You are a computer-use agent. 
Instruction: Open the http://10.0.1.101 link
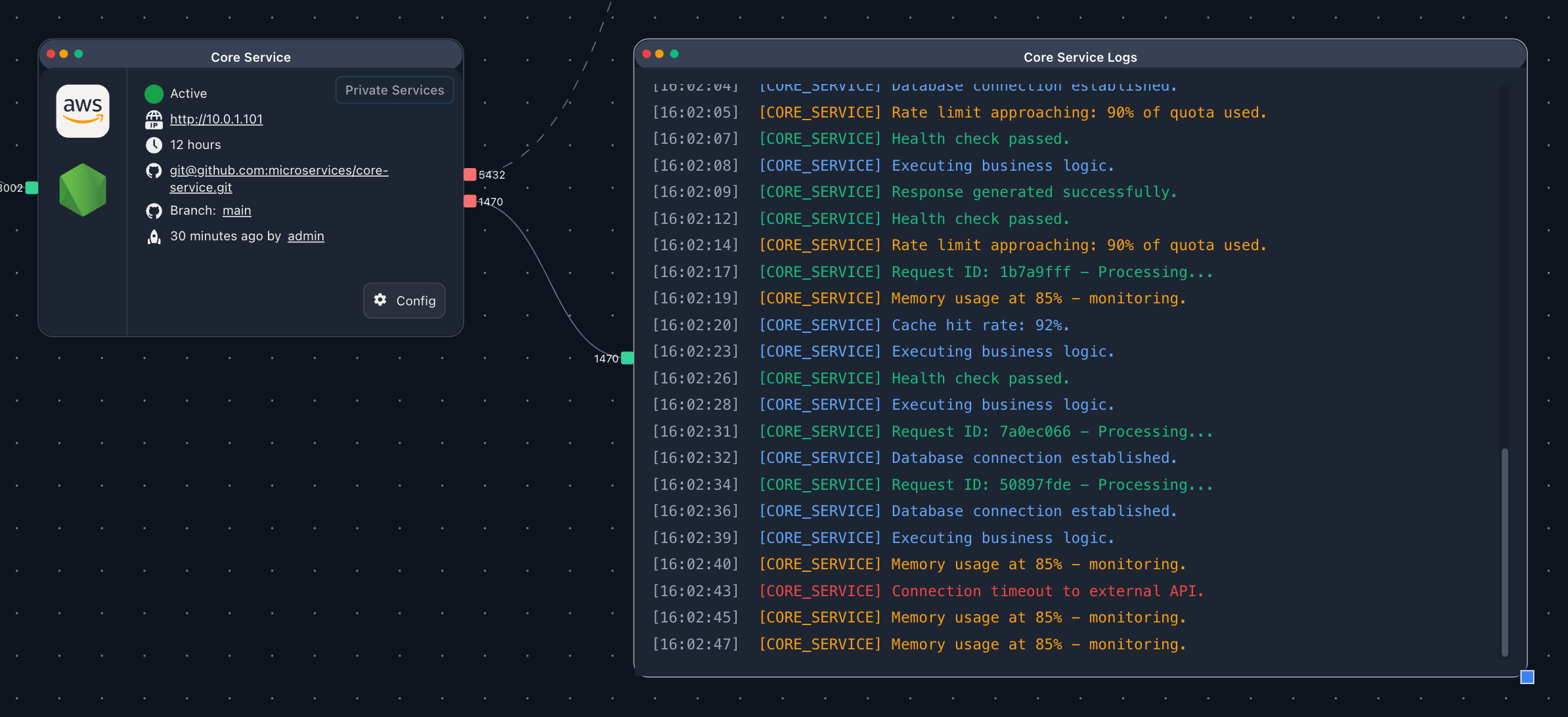click(216, 119)
